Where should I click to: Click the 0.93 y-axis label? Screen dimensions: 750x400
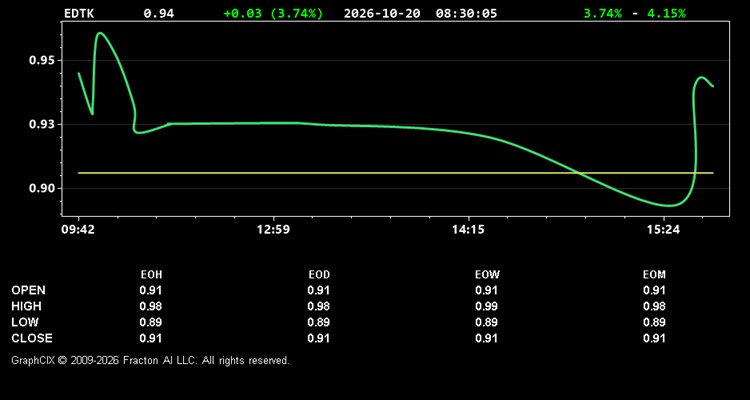click(42, 124)
